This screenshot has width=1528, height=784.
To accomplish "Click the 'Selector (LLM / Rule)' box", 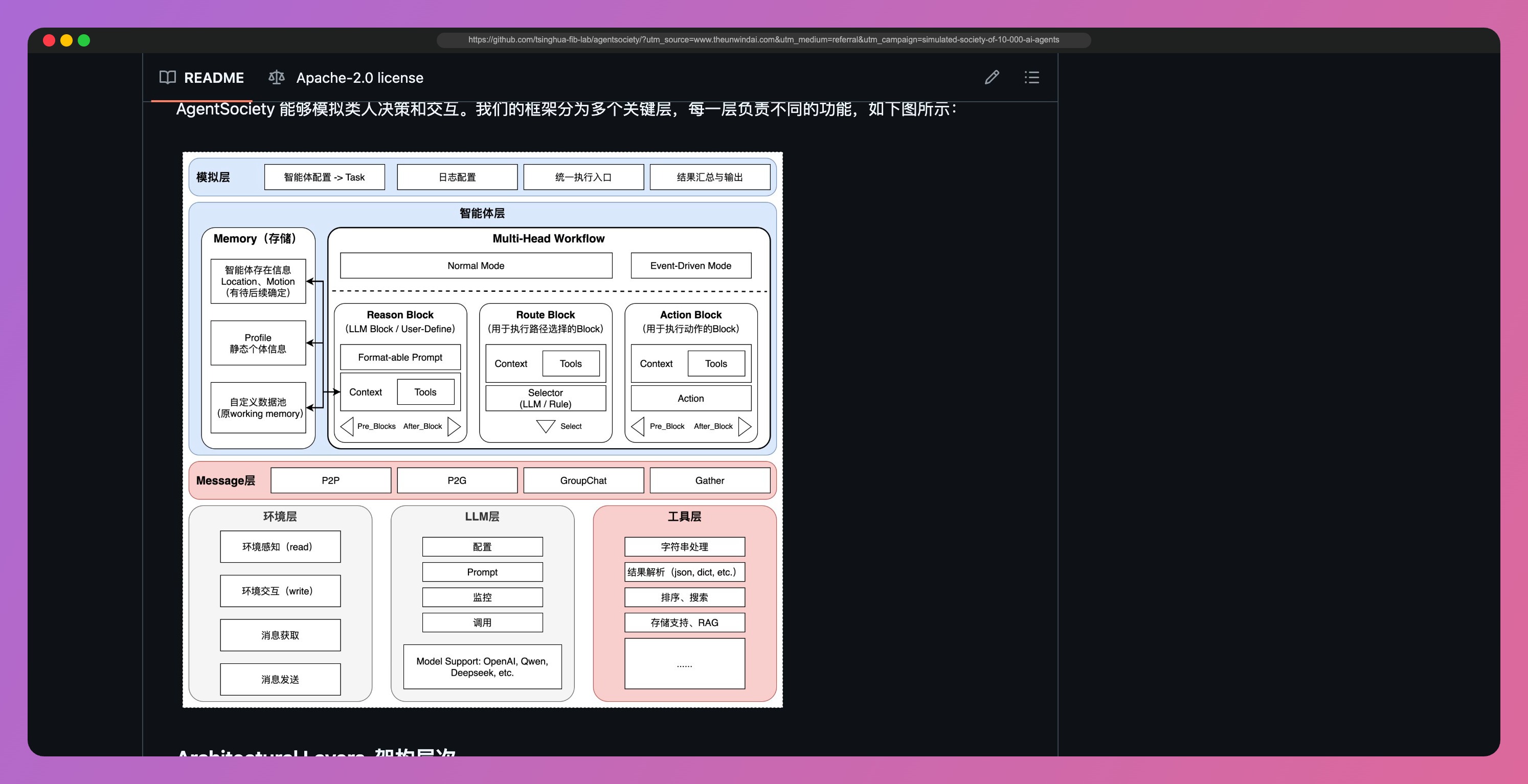I will pos(546,399).
